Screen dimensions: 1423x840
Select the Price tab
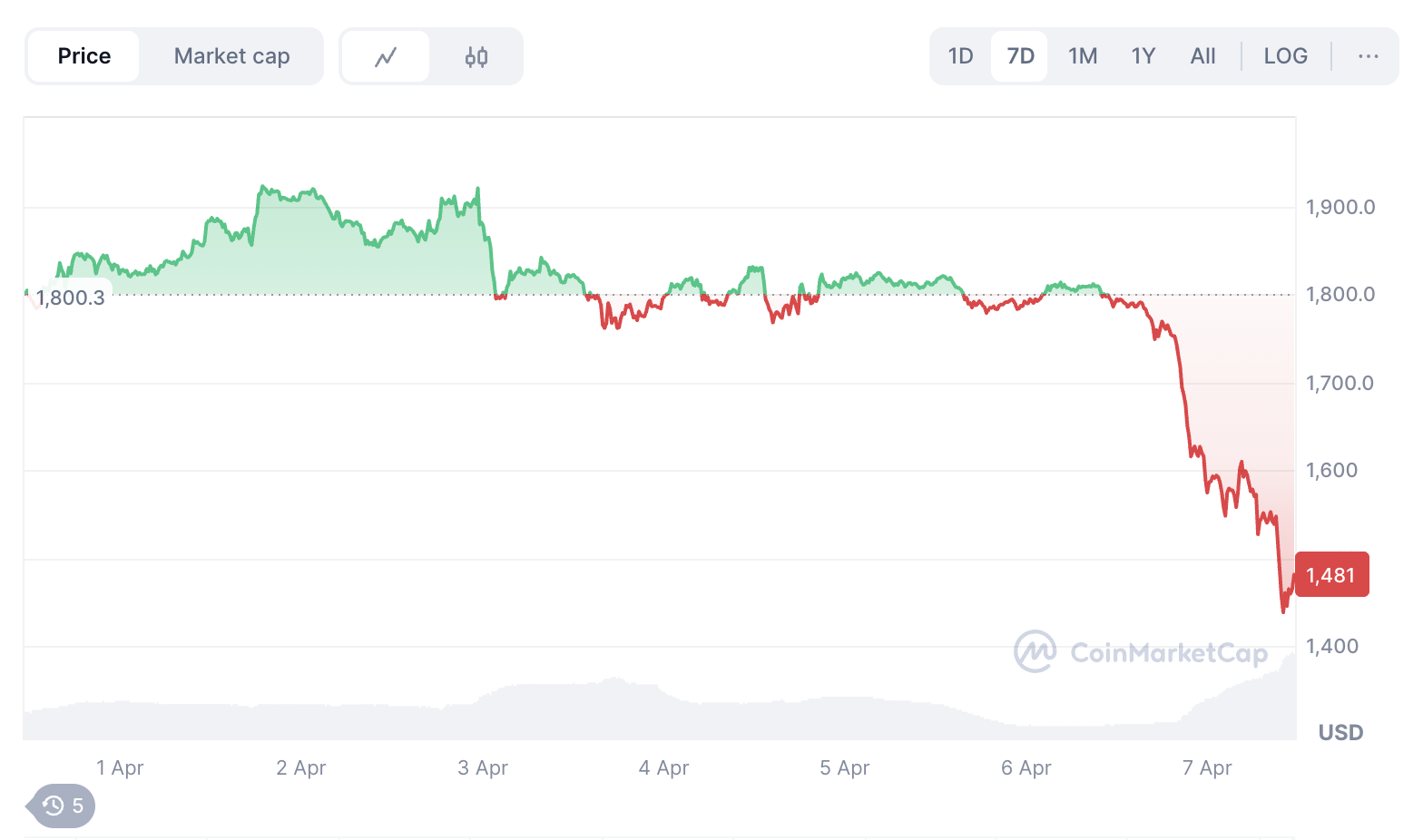(83, 56)
